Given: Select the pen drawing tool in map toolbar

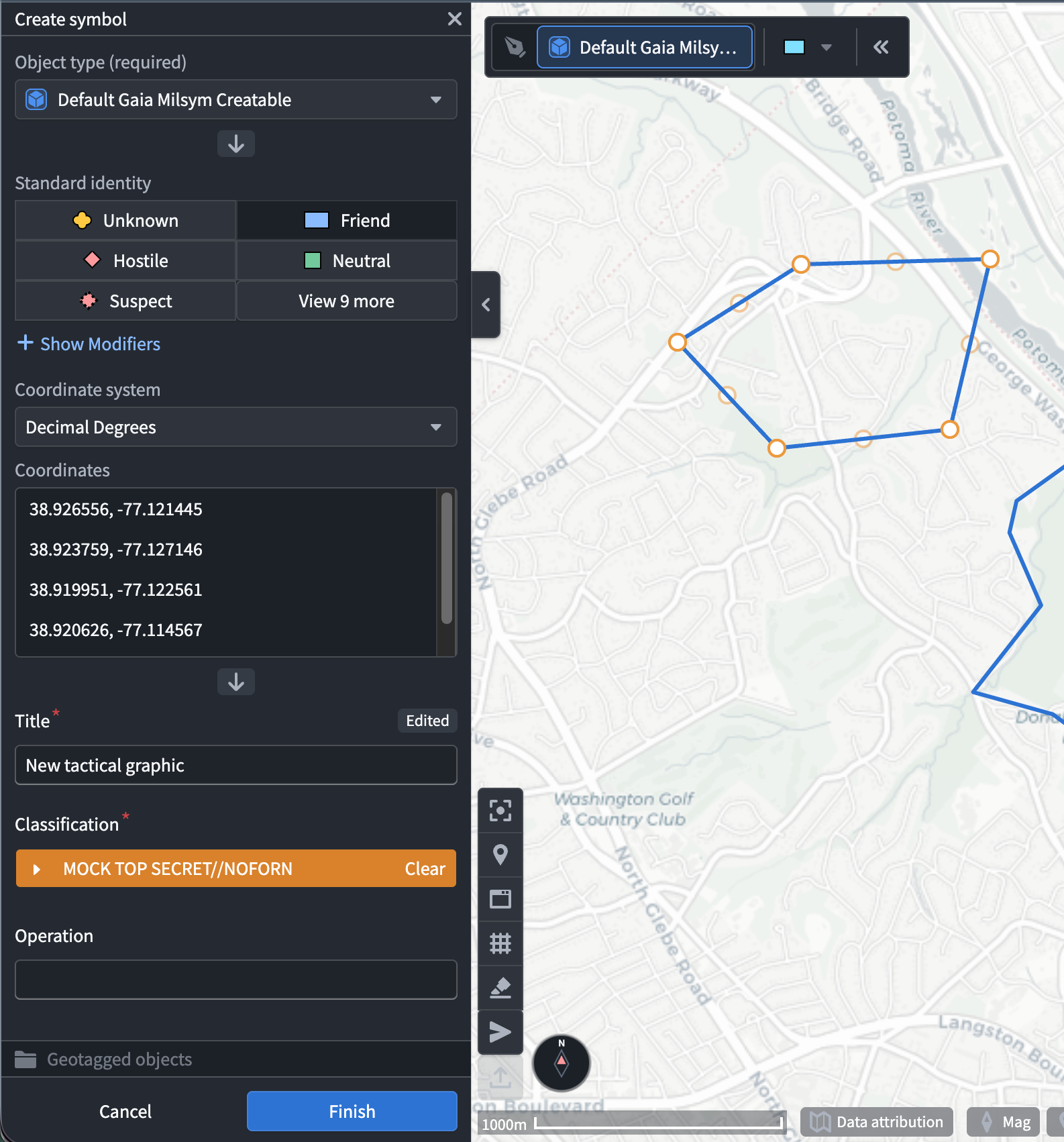Looking at the screenshot, I should [515, 47].
